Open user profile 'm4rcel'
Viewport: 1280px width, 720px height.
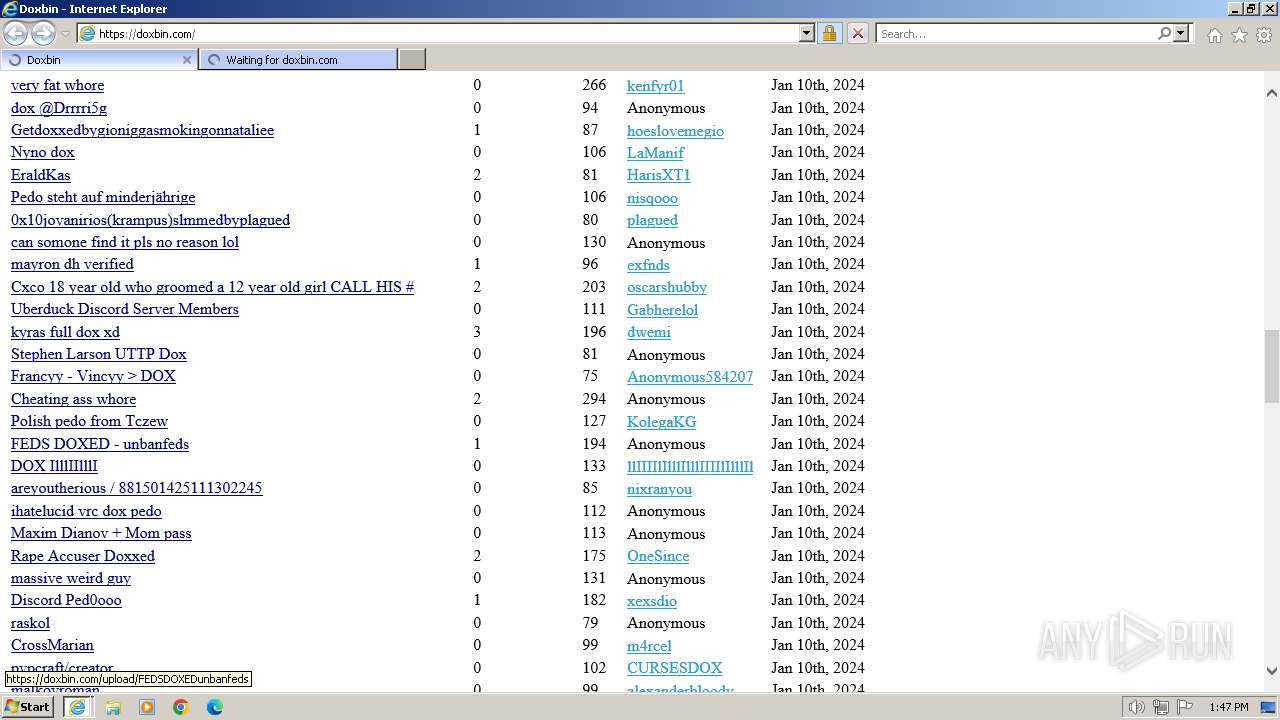[x=649, y=646]
